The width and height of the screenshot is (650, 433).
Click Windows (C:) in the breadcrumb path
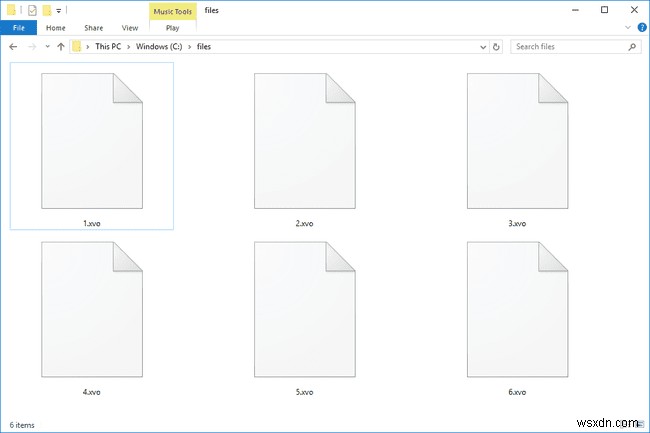[x=159, y=46]
